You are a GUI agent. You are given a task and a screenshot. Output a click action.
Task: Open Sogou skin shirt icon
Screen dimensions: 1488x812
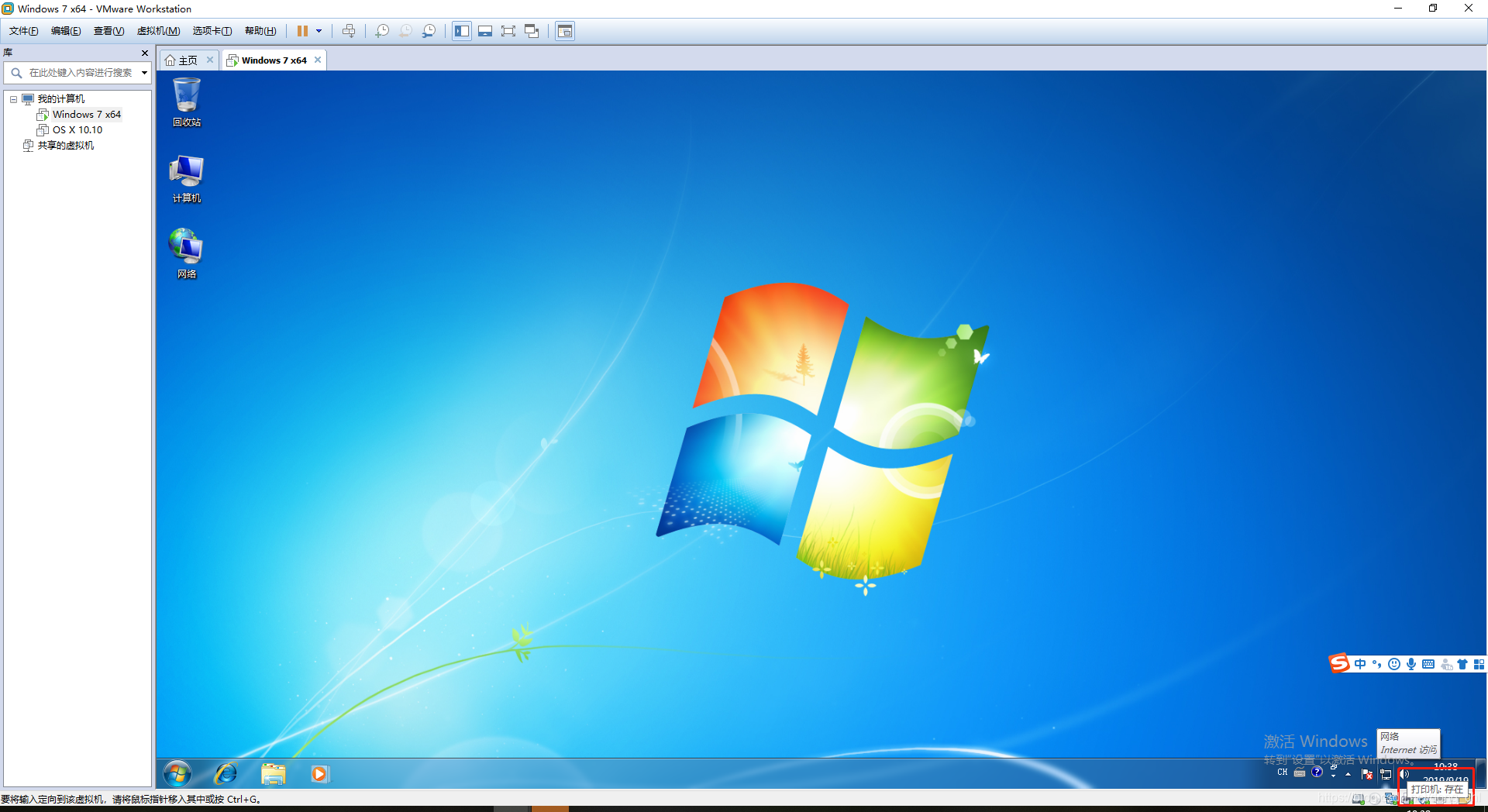pos(1462,664)
